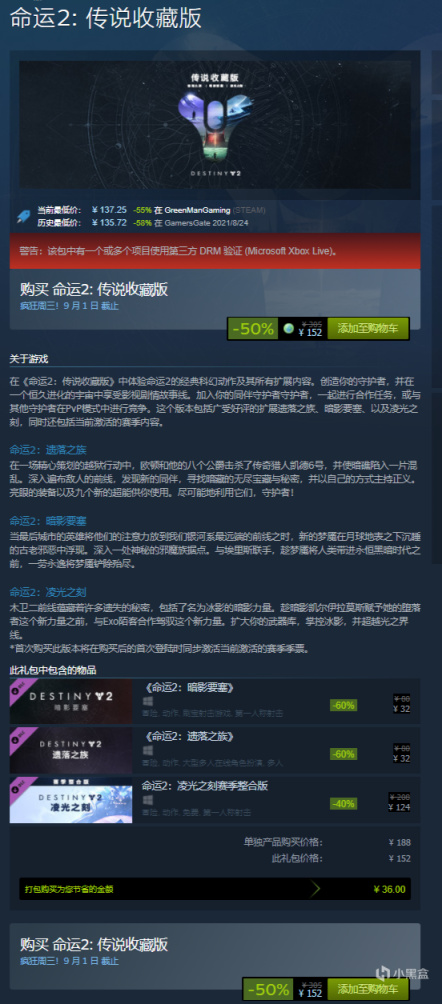This screenshot has width=442, height=1004.
Task: Open the 凌光之刻 DLC thumbnail image
Action: (x=71, y=799)
